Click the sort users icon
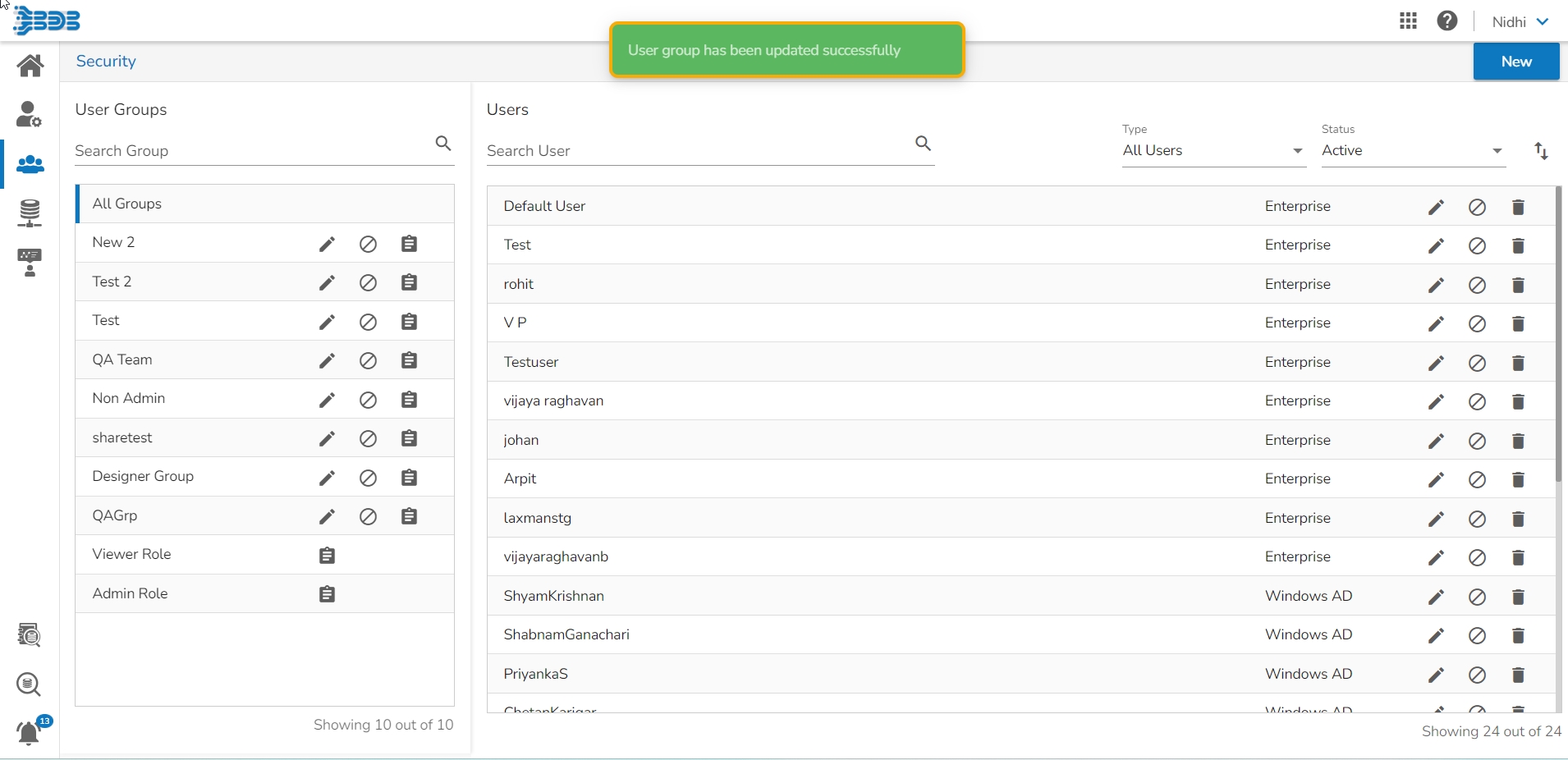The height and width of the screenshot is (760, 1568). point(1541,151)
